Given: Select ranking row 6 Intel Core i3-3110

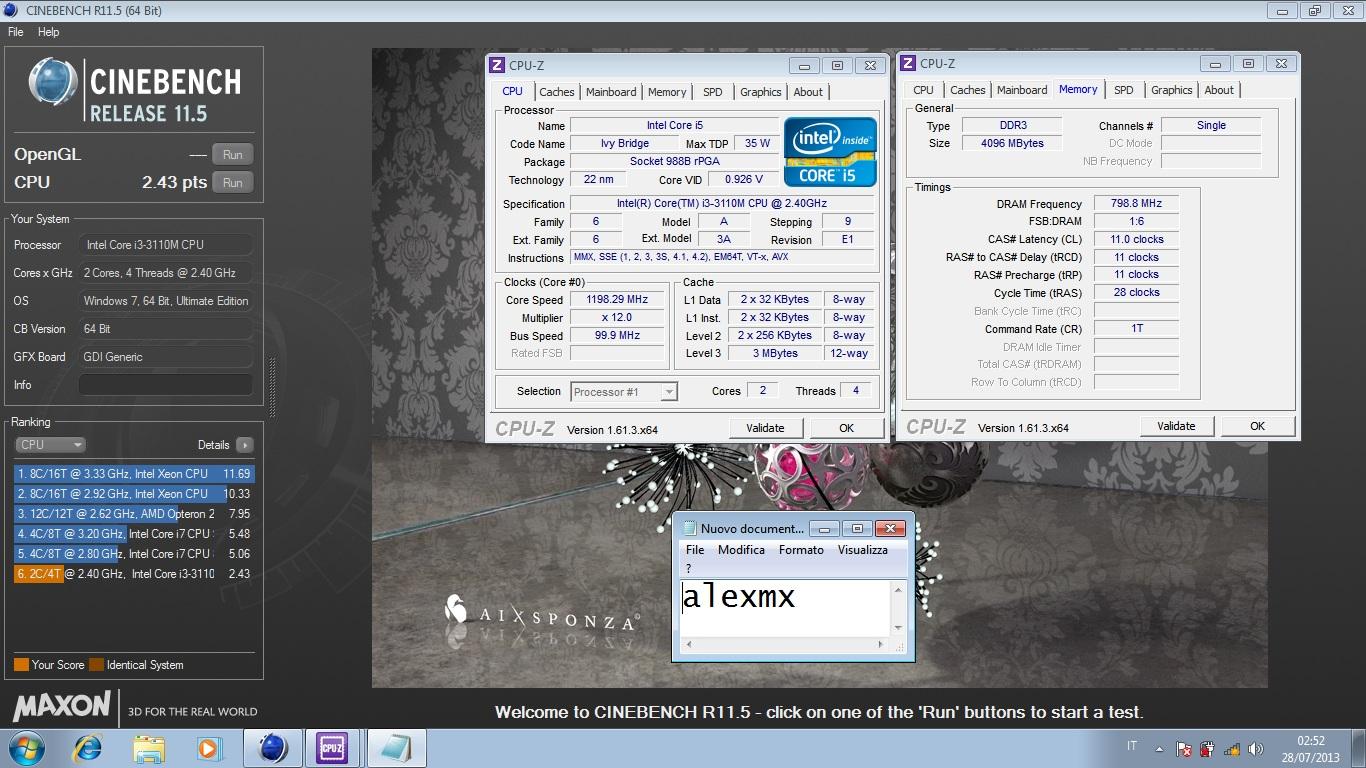Looking at the screenshot, I should (x=133, y=574).
